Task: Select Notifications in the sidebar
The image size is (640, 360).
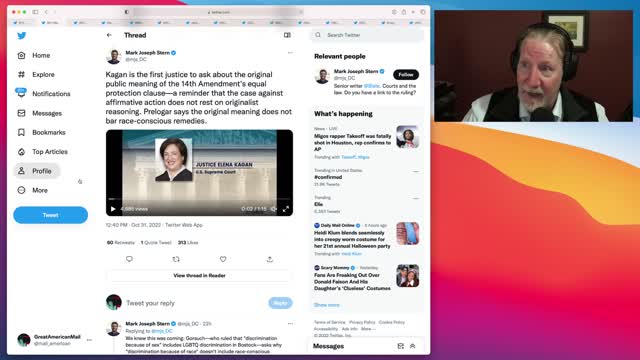Action: [x=51, y=94]
